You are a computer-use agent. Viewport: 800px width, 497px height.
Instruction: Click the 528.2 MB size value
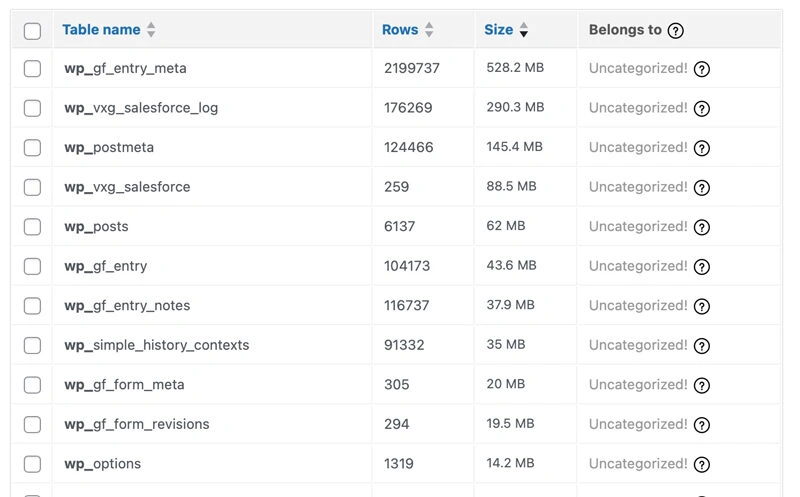515,68
